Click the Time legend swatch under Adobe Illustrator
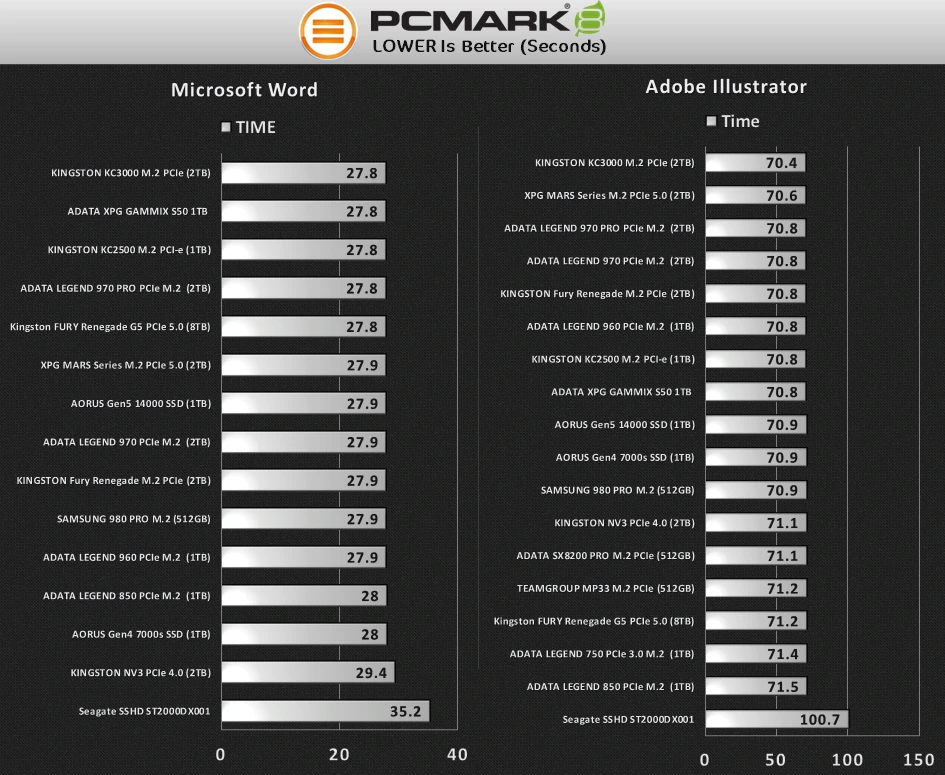This screenshot has height=775, width=945. [711, 121]
